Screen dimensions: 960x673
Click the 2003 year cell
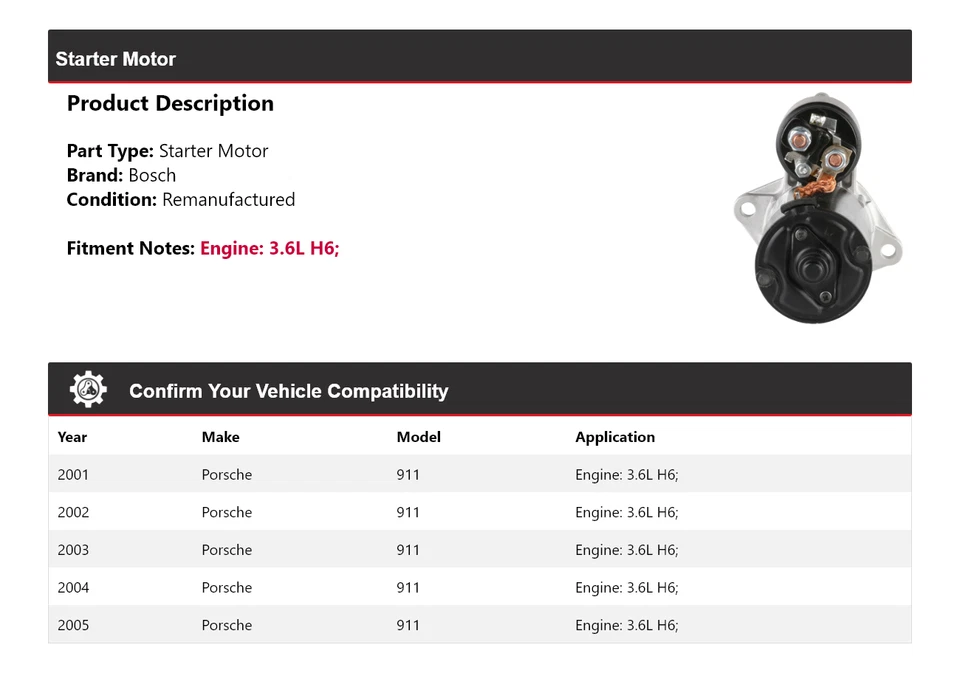[73, 550]
